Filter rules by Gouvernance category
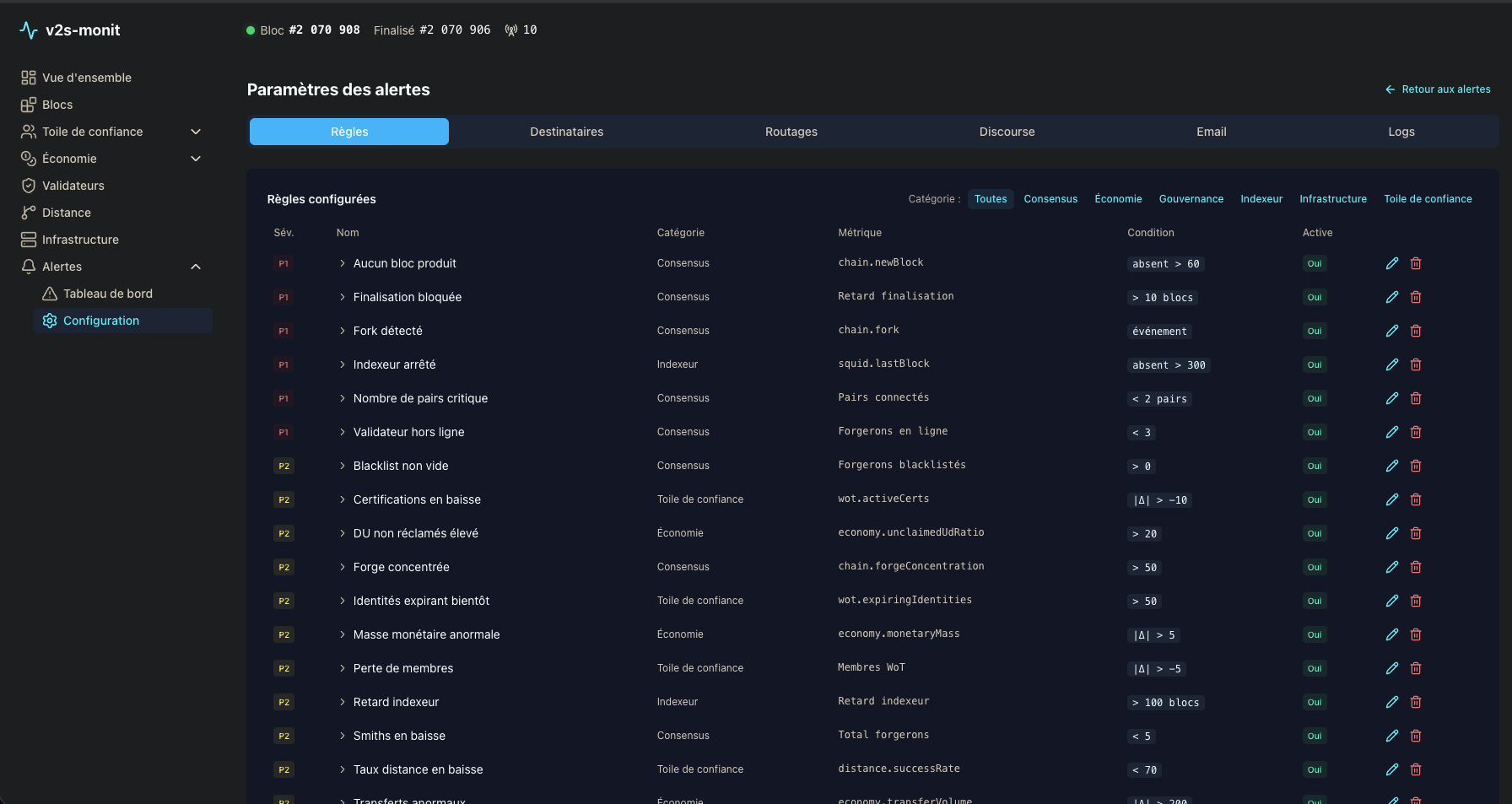The width and height of the screenshot is (1512, 804). 1191,199
